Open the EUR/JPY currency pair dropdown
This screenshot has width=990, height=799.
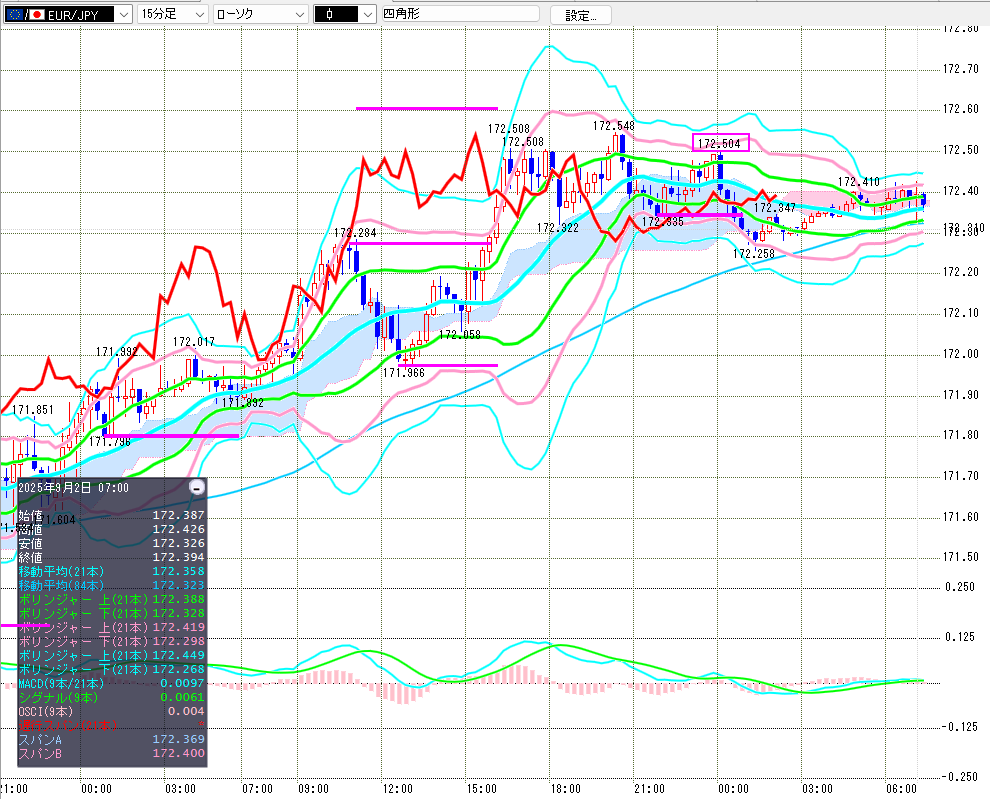pyautogui.click(x=68, y=14)
